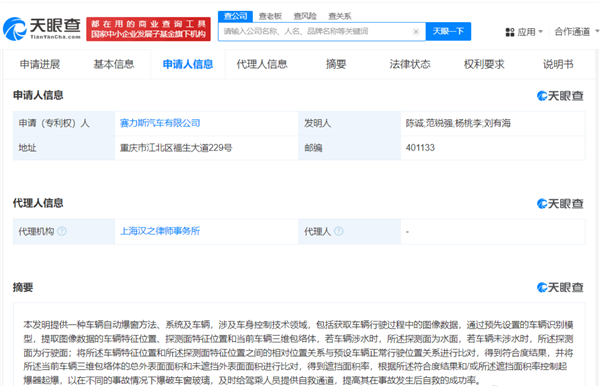The image size is (600, 387).
Task: Select the 查关系 search tab
Action: click(x=340, y=16)
